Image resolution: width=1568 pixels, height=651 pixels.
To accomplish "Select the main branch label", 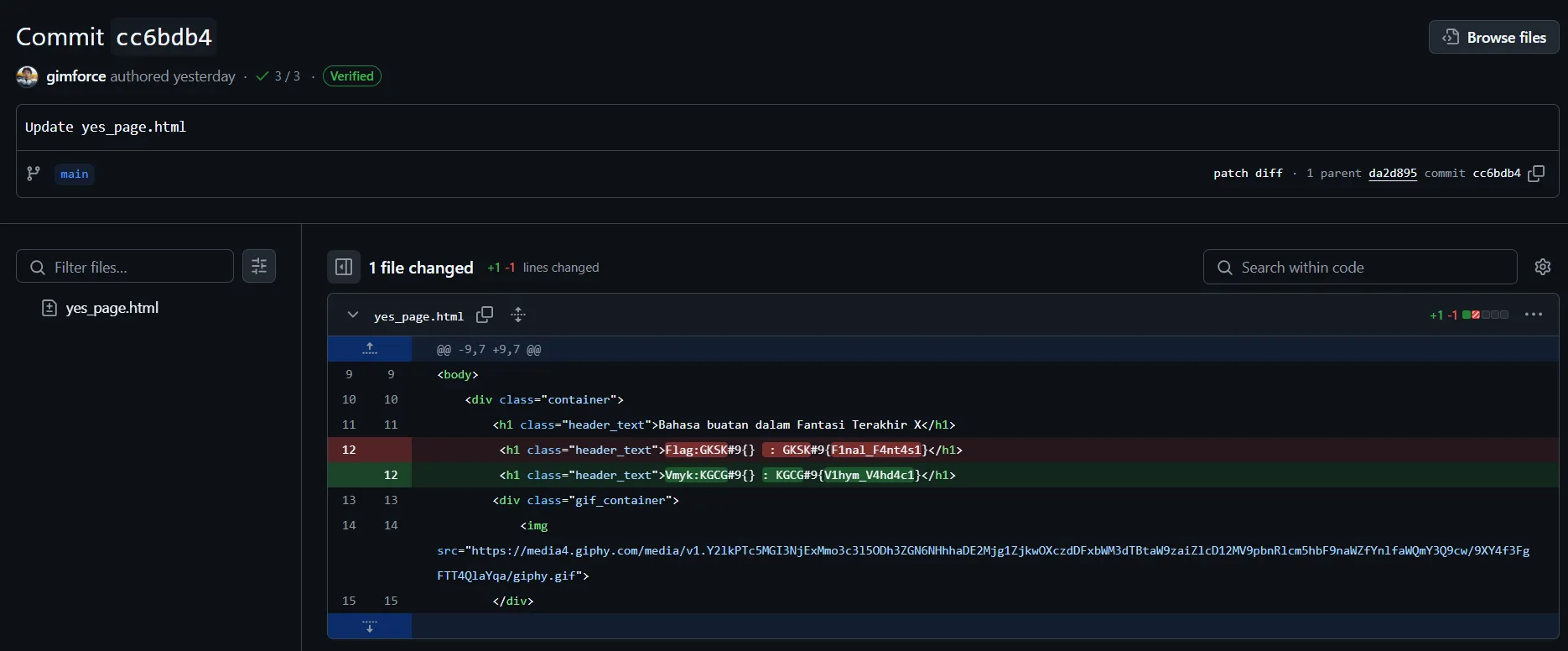I will [x=75, y=174].
